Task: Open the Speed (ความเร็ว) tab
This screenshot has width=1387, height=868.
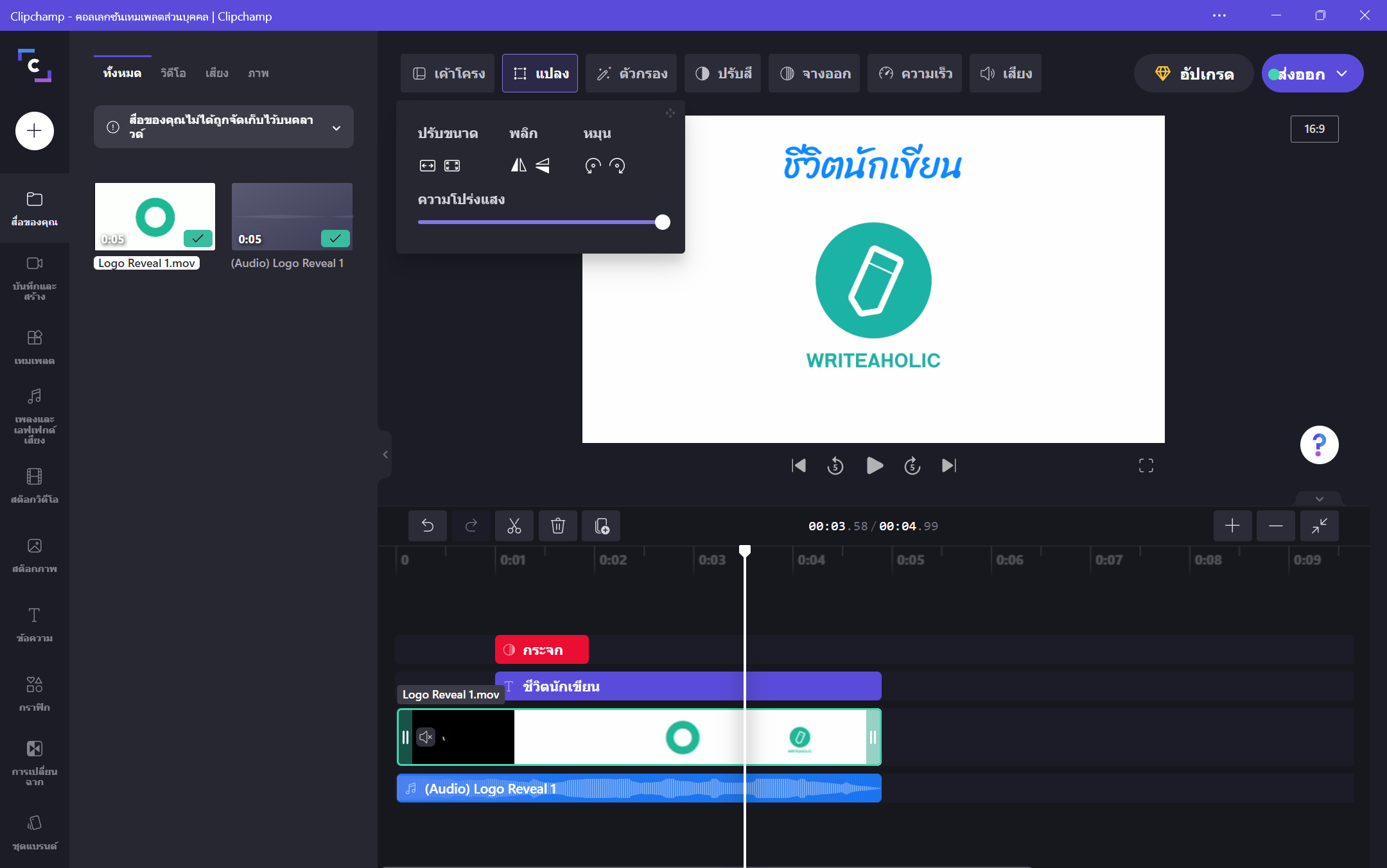Action: click(914, 73)
